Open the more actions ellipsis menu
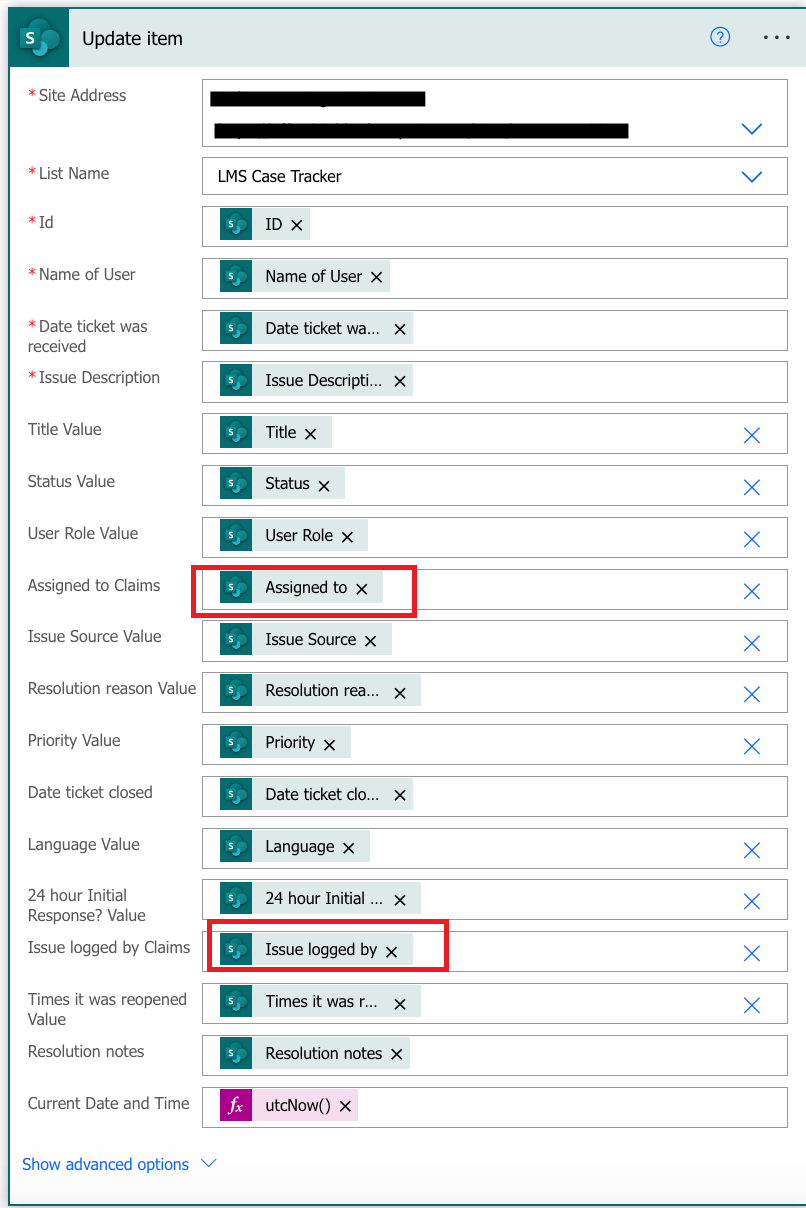 pos(776,37)
